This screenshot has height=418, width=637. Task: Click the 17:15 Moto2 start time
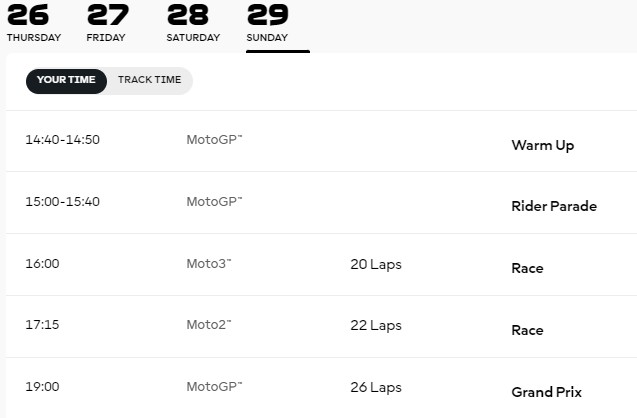pos(42,325)
